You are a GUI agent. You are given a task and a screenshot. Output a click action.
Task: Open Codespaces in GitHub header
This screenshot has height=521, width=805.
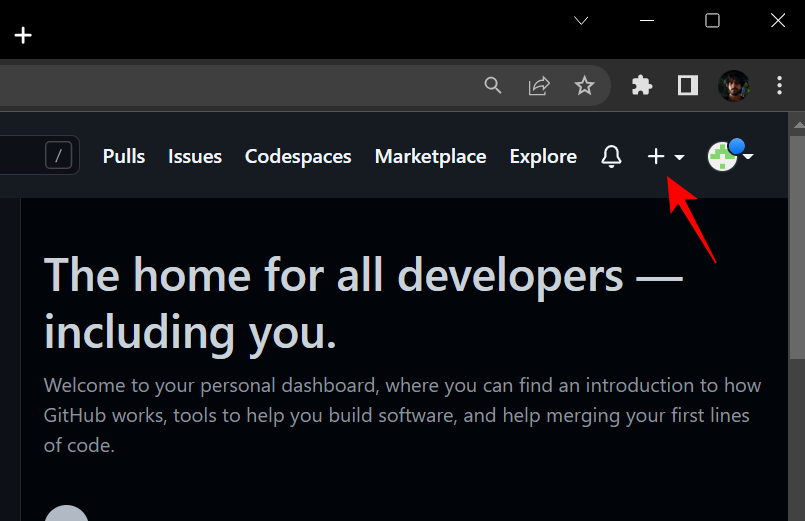point(298,157)
